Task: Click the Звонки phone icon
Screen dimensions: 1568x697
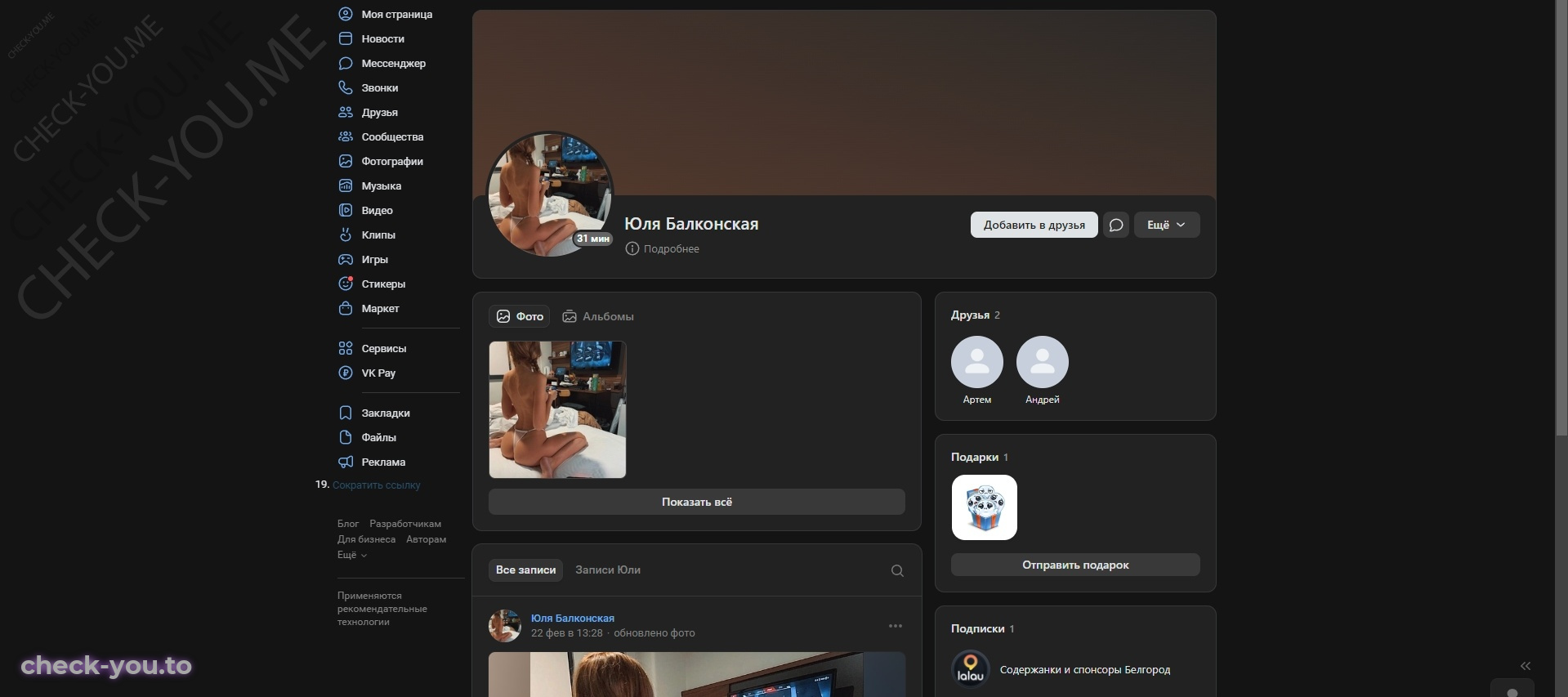Action: pyautogui.click(x=346, y=87)
